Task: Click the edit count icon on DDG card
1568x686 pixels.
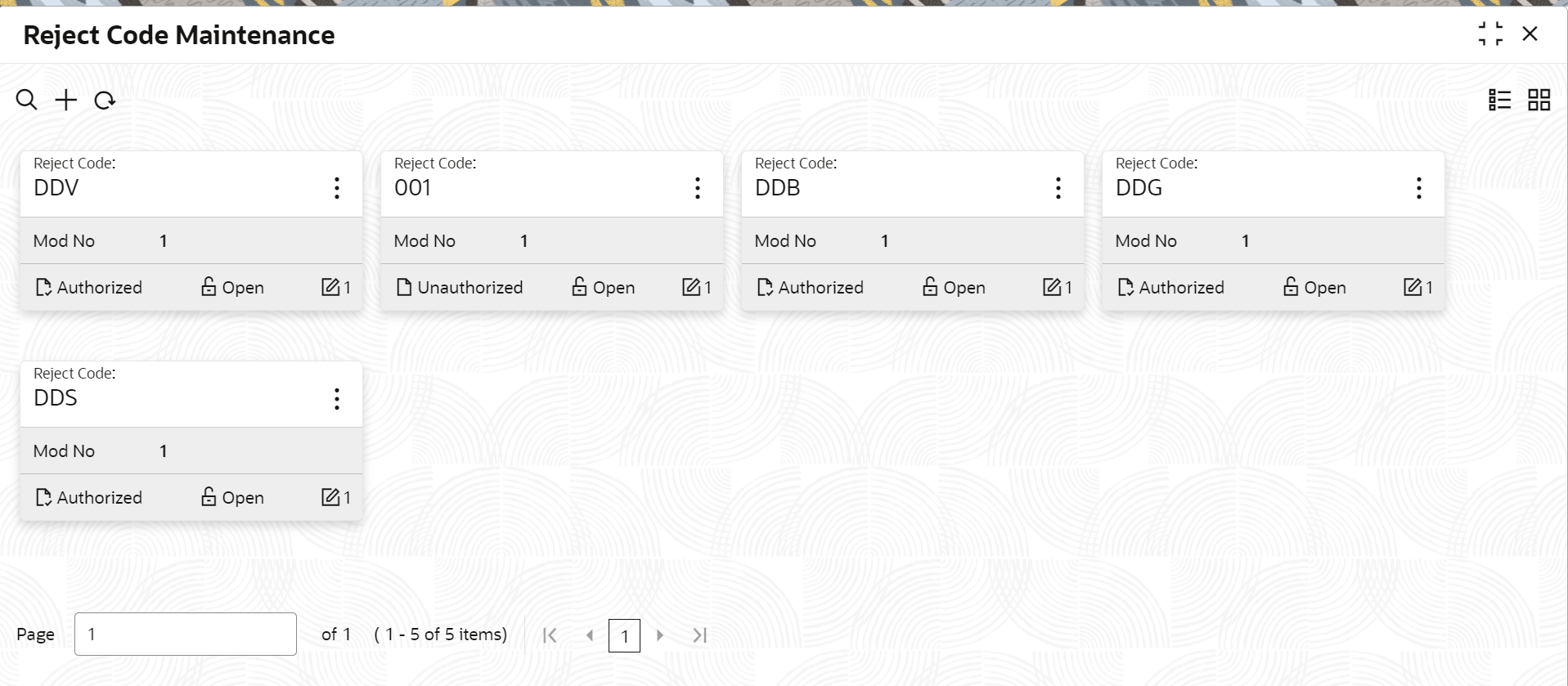Action: pos(1413,287)
